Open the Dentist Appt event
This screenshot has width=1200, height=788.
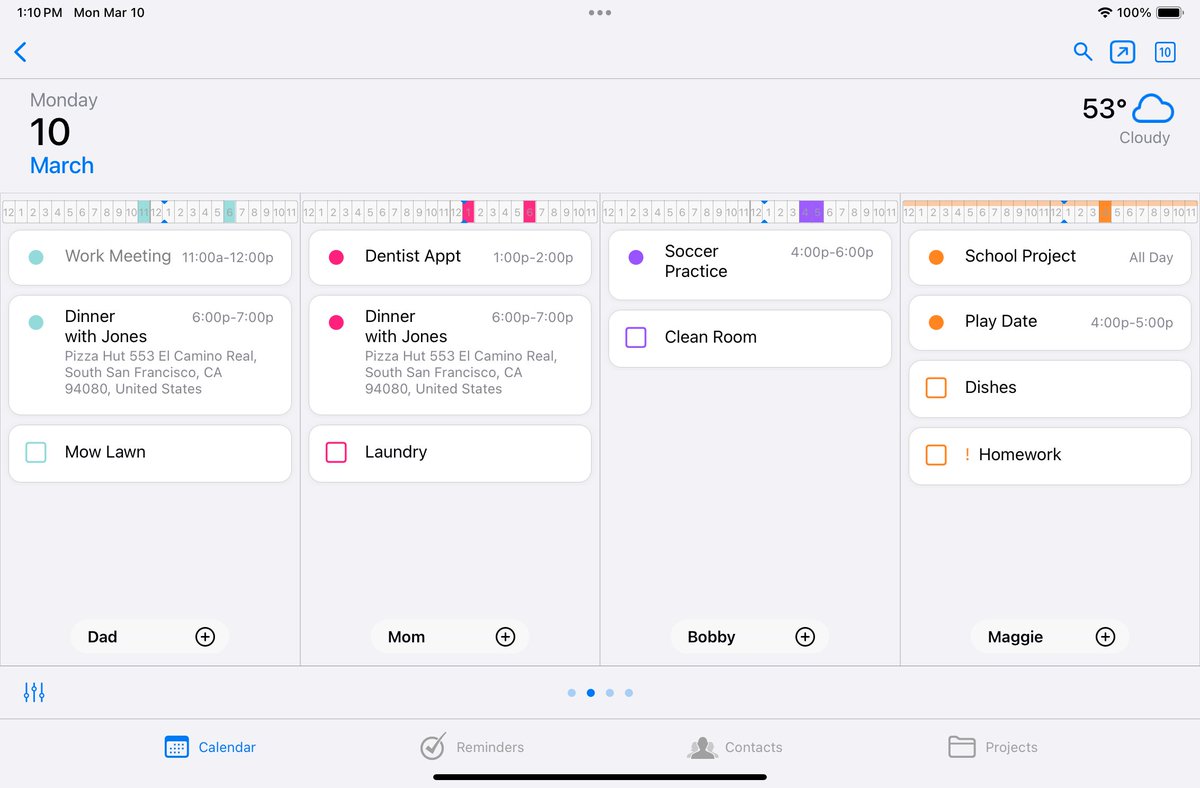coord(449,257)
